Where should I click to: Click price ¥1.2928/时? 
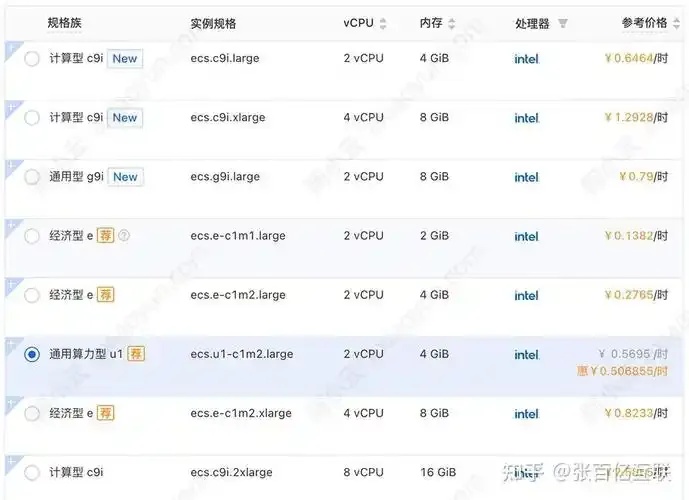(636, 117)
